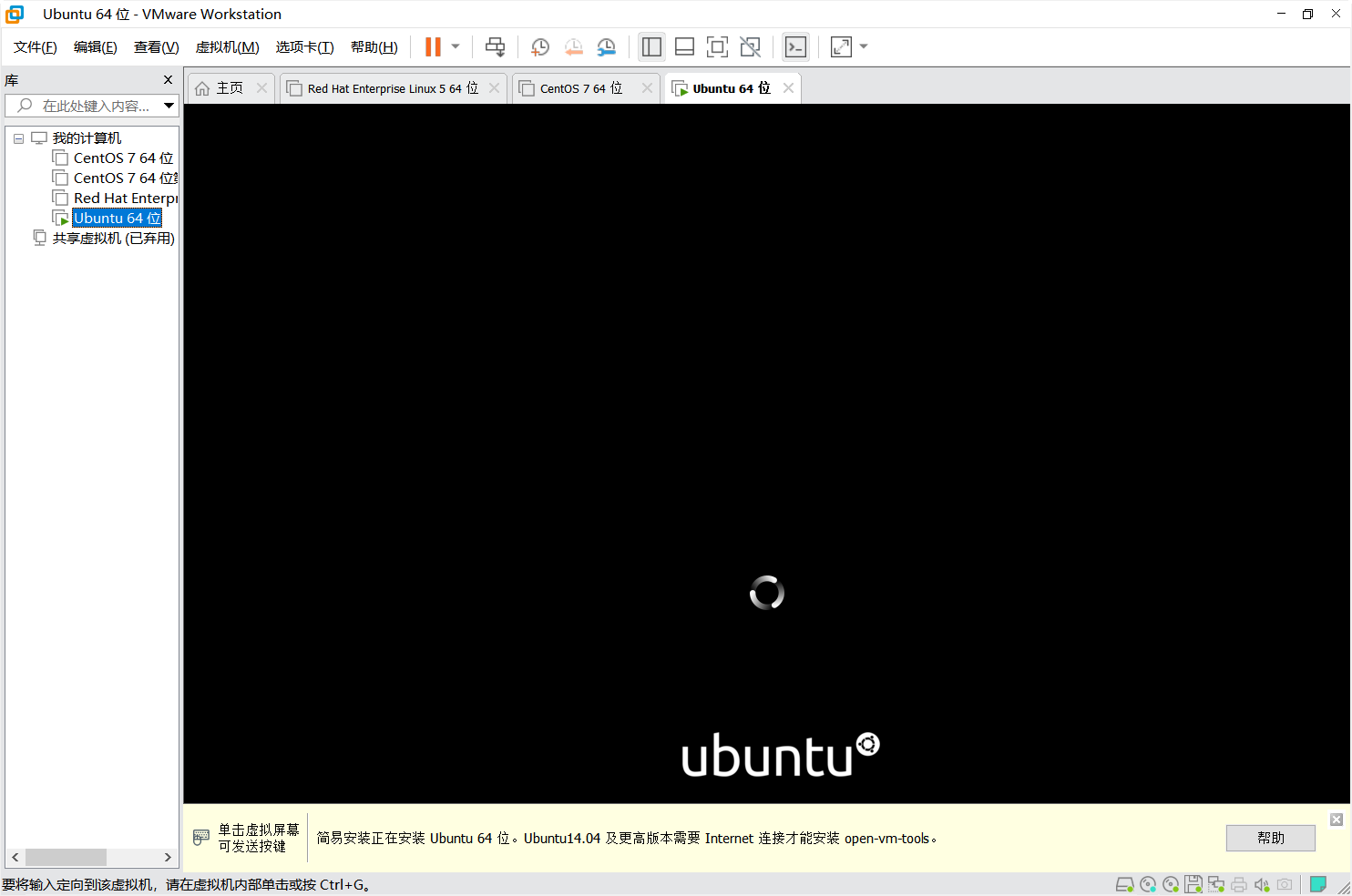The width and height of the screenshot is (1352, 896).
Task: Click the printer status icon
Action: tap(1239, 884)
